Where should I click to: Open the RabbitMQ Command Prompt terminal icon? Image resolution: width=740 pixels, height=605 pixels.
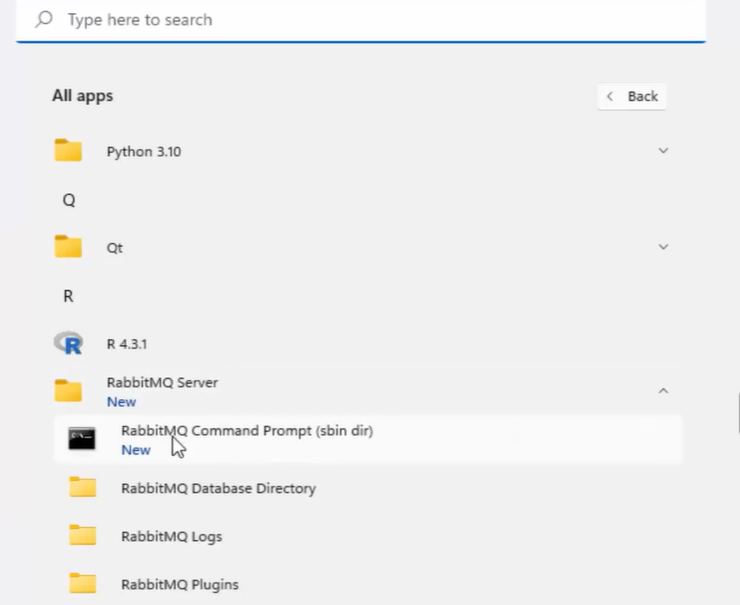coord(82,439)
